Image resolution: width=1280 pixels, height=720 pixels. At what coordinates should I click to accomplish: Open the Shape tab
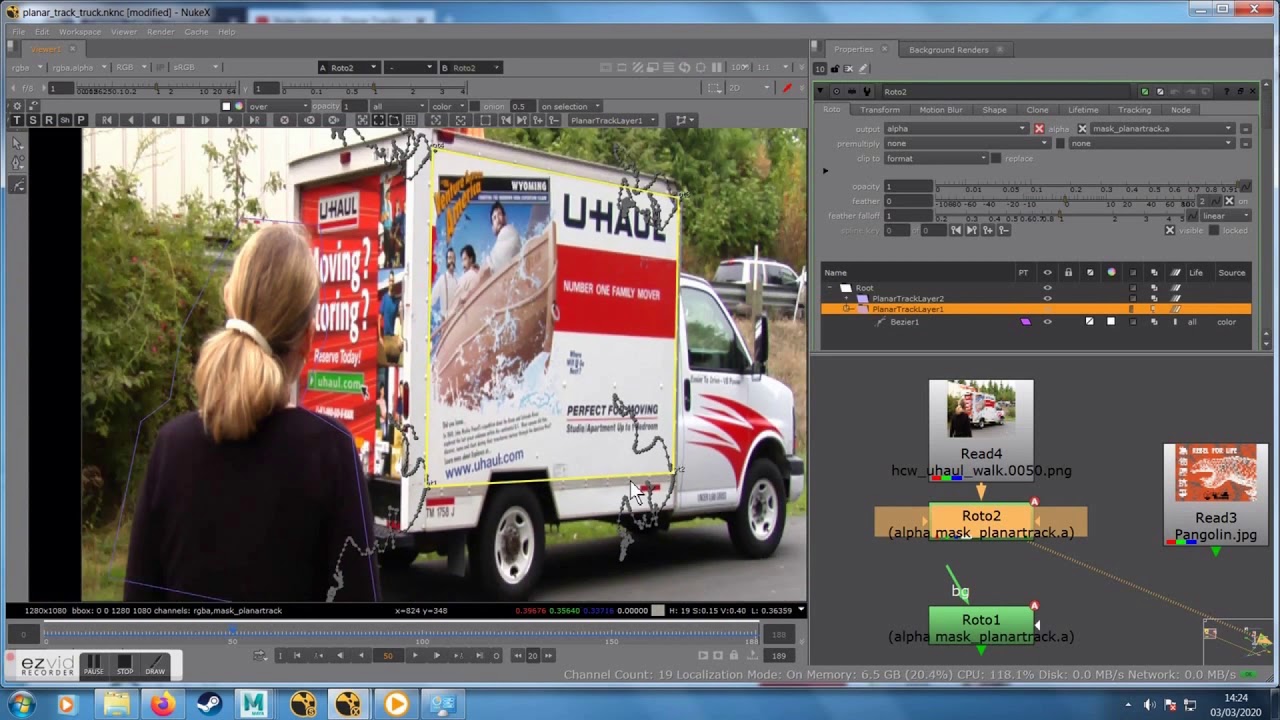tap(994, 110)
